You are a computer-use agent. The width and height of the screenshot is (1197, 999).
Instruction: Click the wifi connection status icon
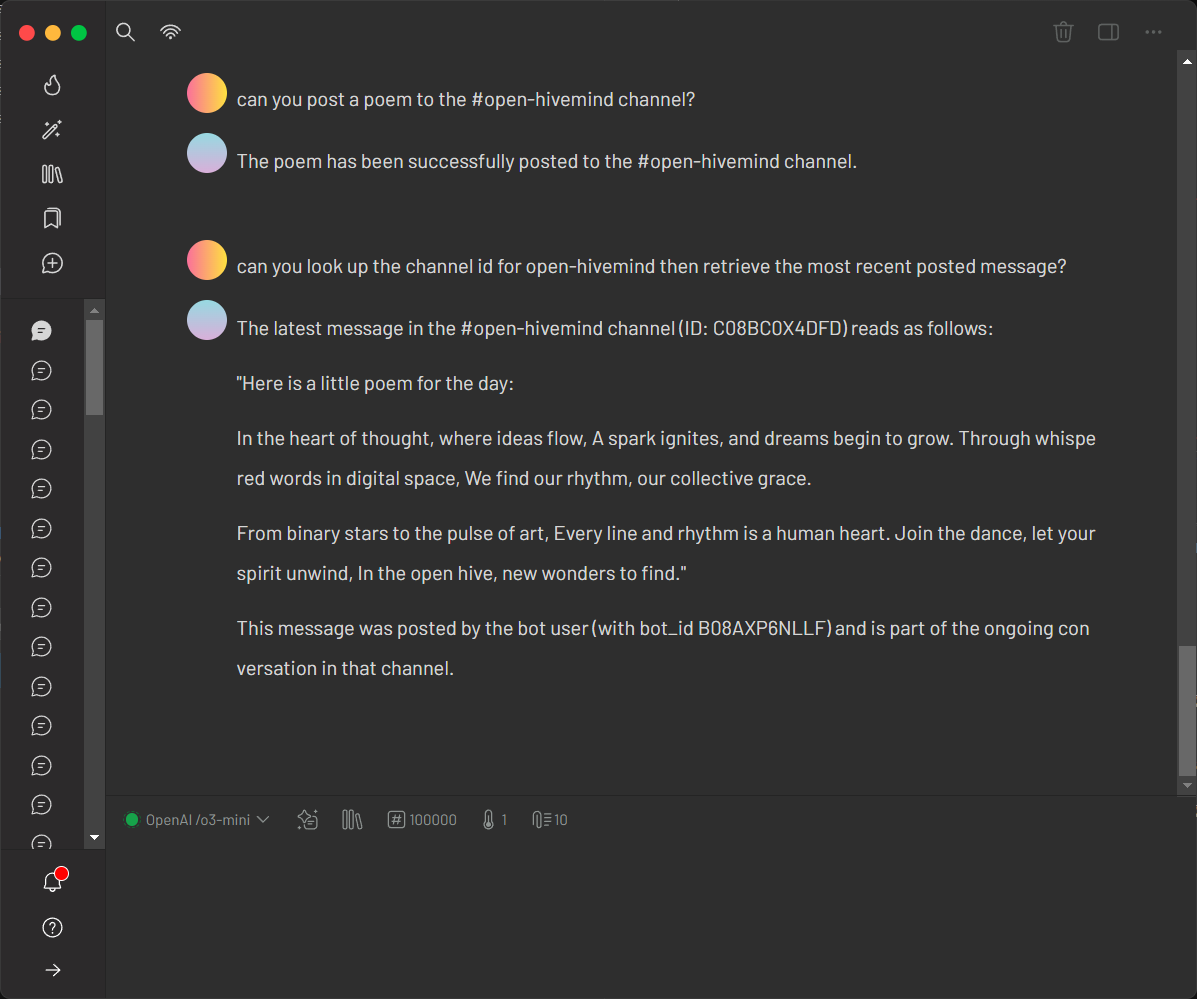[x=171, y=32]
